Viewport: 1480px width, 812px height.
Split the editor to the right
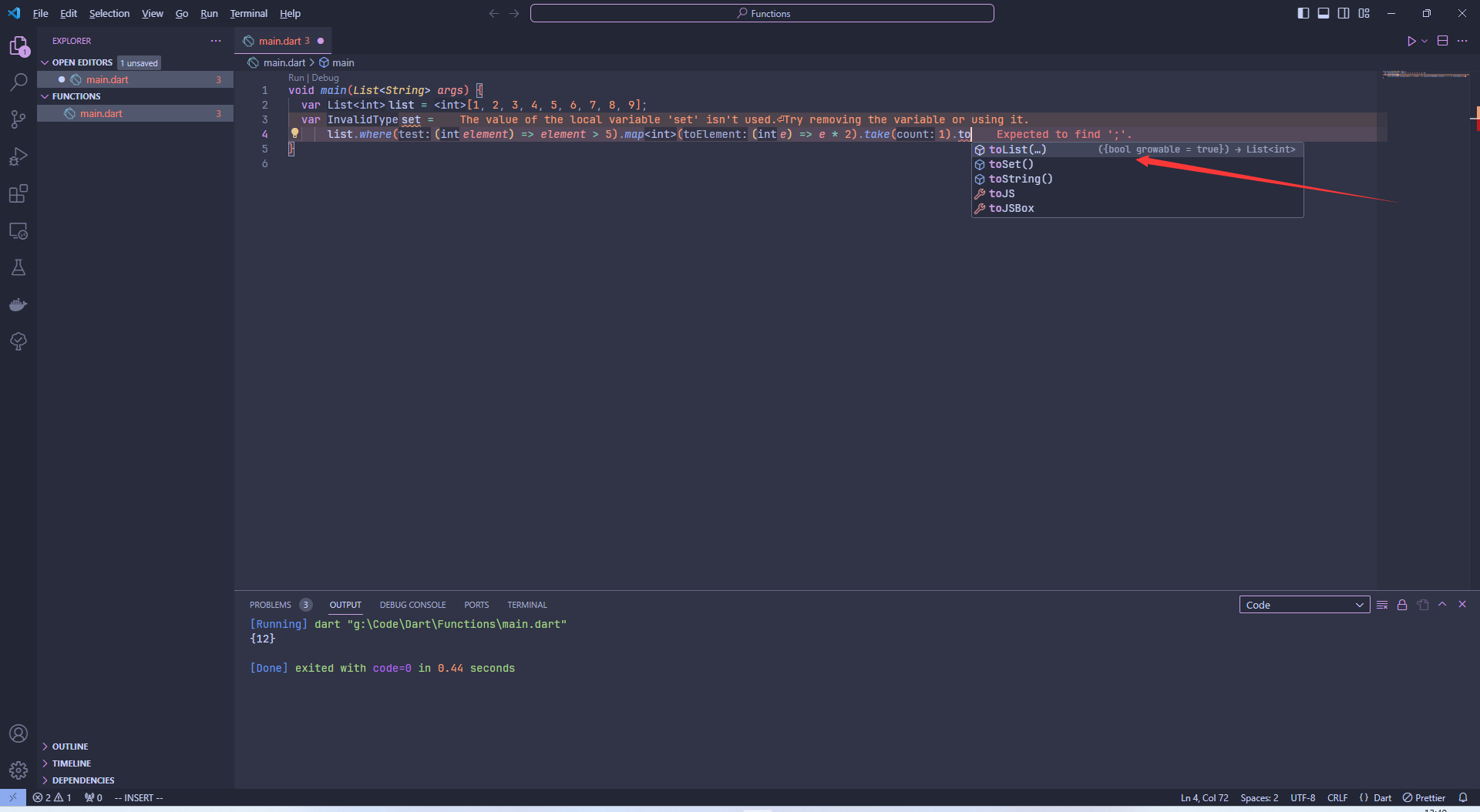pyautogui.click(x=1442, y=41)
